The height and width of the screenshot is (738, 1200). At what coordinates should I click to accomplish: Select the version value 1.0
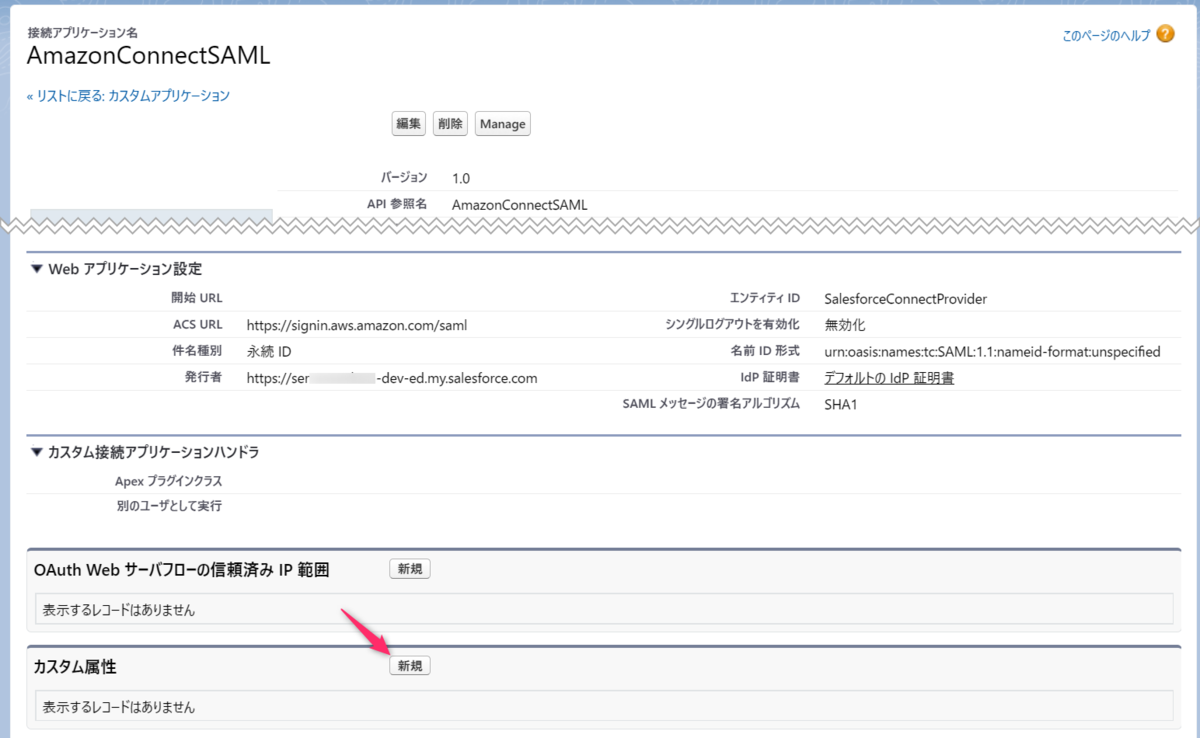click(x=461, y=178)
